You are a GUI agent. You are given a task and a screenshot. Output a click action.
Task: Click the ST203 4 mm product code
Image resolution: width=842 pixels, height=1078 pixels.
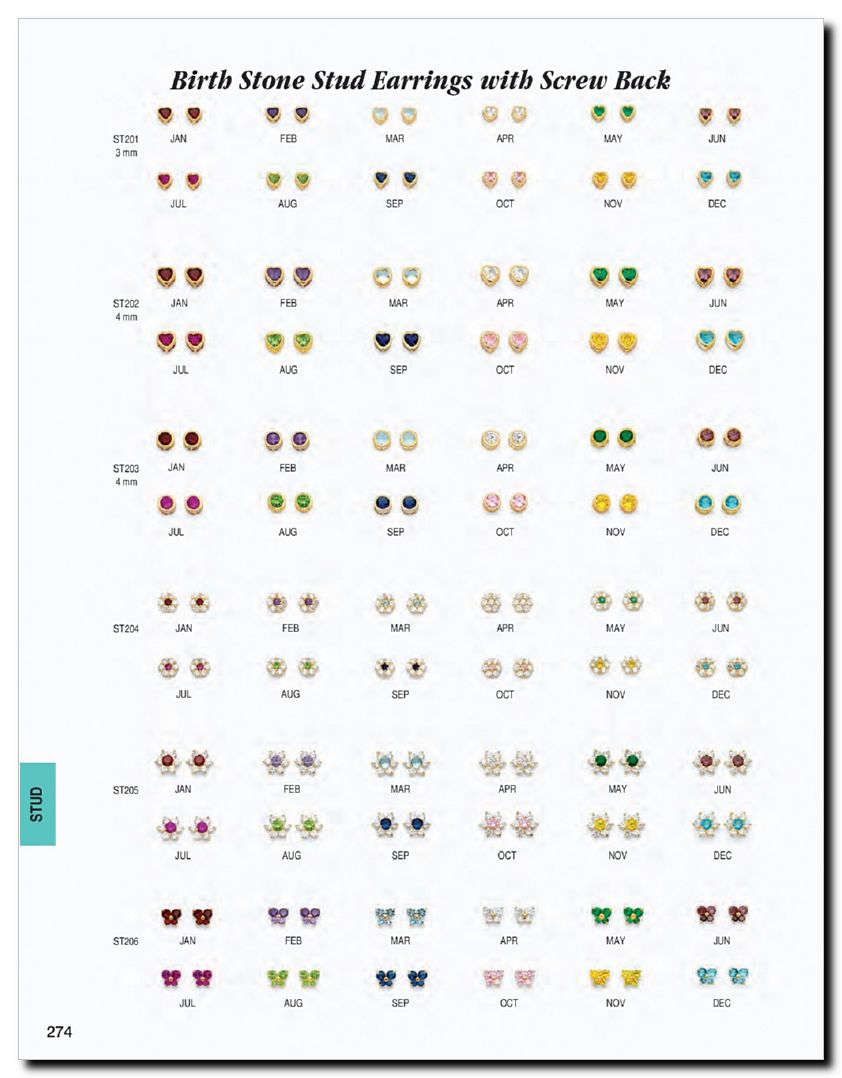click(x=126, y=475)
